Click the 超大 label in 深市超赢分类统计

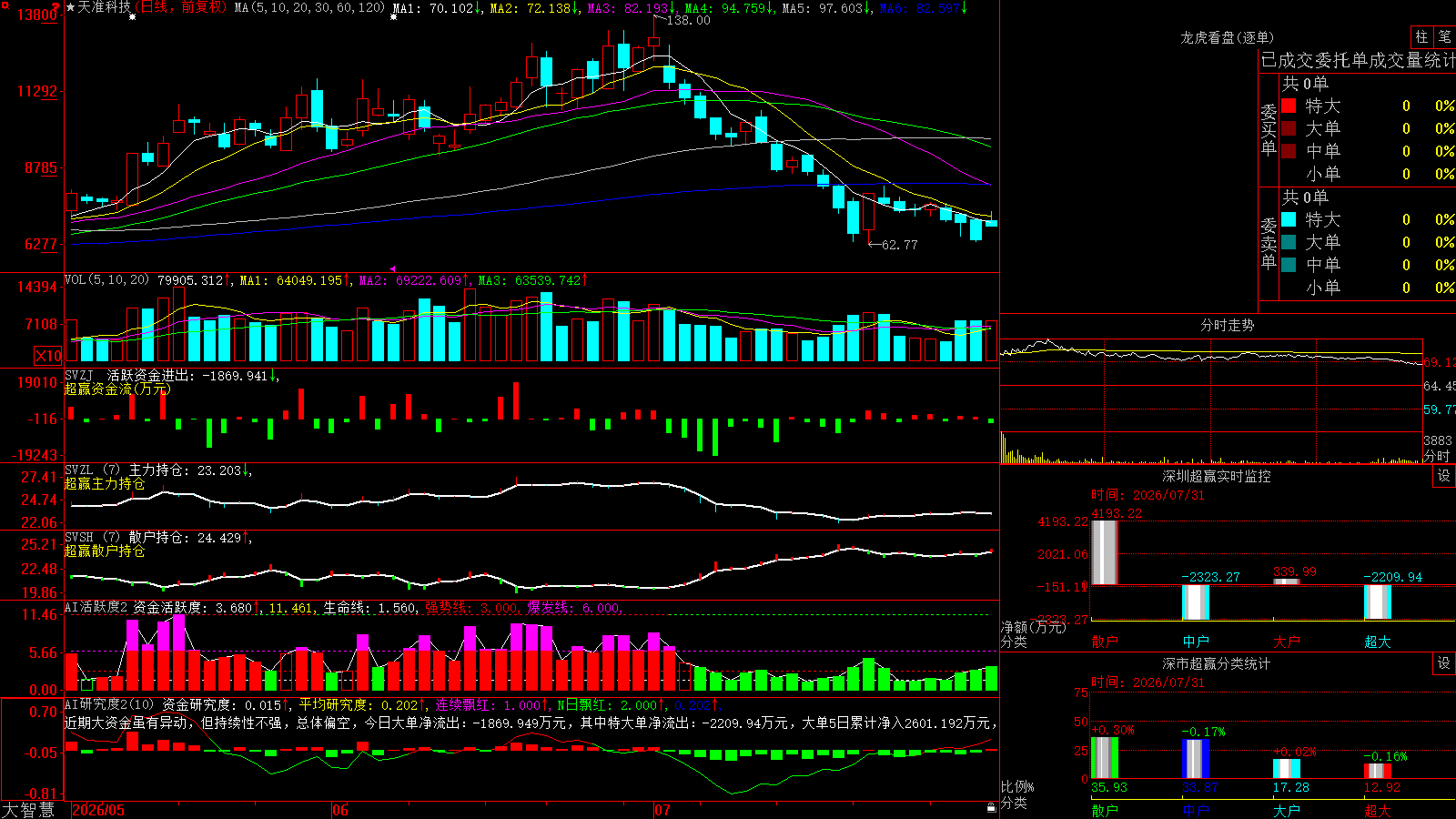tap(1377, 811)
